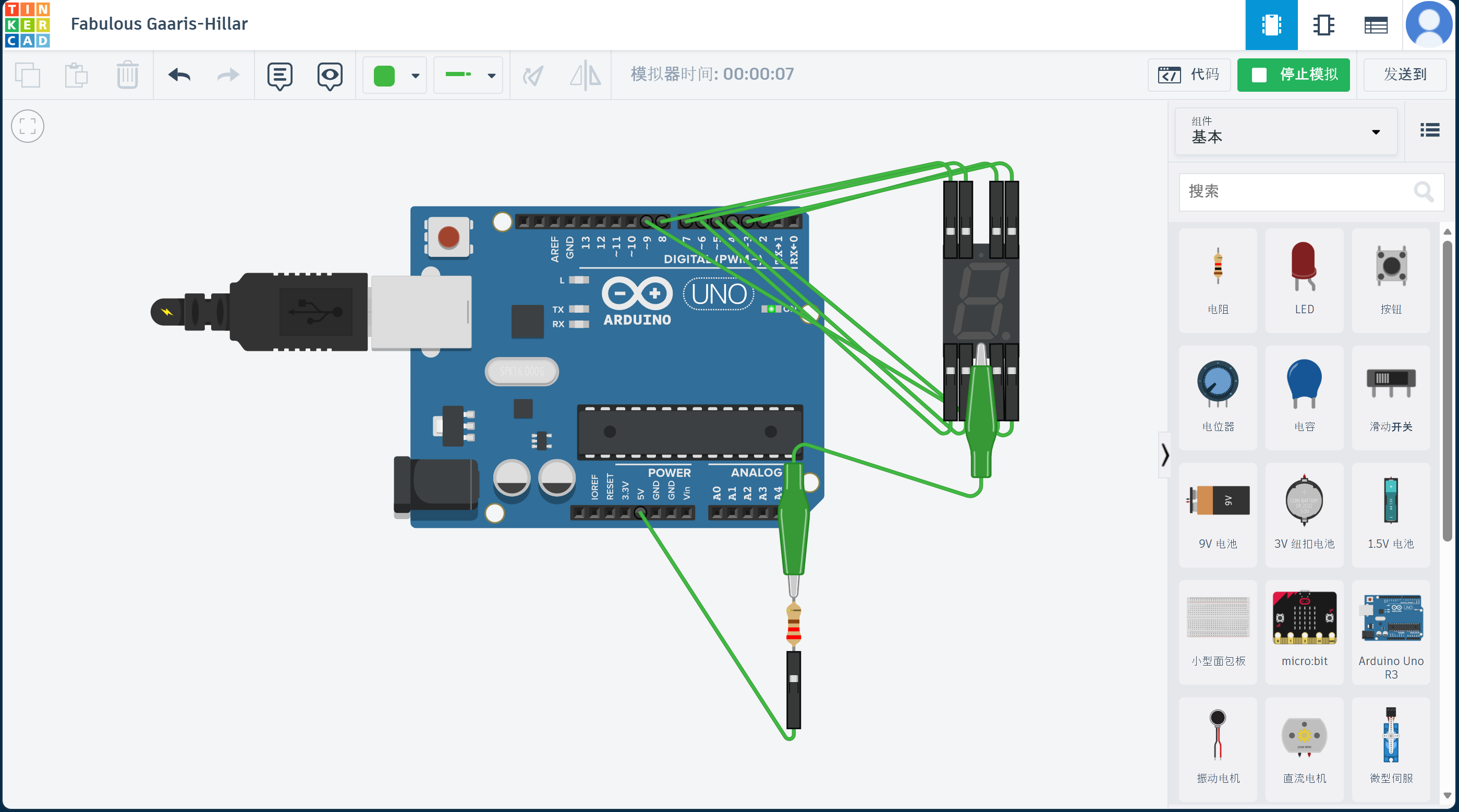Viewport: 1459px width, 812px height.
Task: Click the search magnifier icon
Action: [x=1424, y=191]
